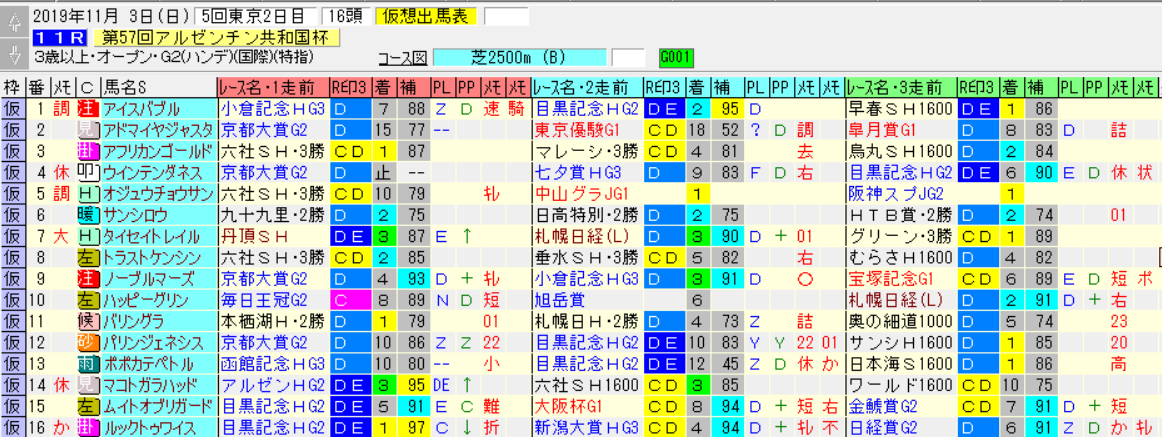Open 小倉記念HG3 last race of アイスバブル
This screenshot has height=437, width=1162.
coord(272,110)
